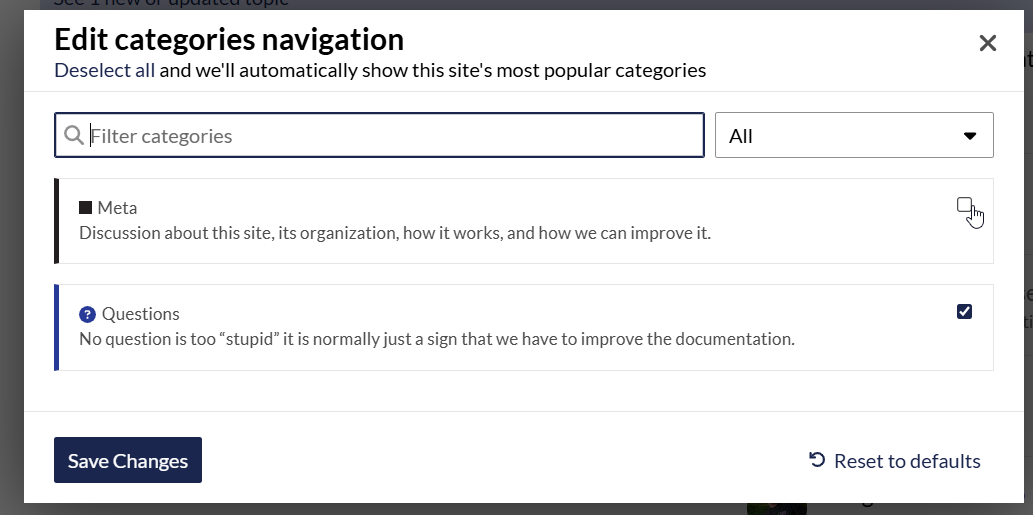Click the black color bar of Meta row
The height and width of the screenshot is (515, 1033).
(57, 221)
